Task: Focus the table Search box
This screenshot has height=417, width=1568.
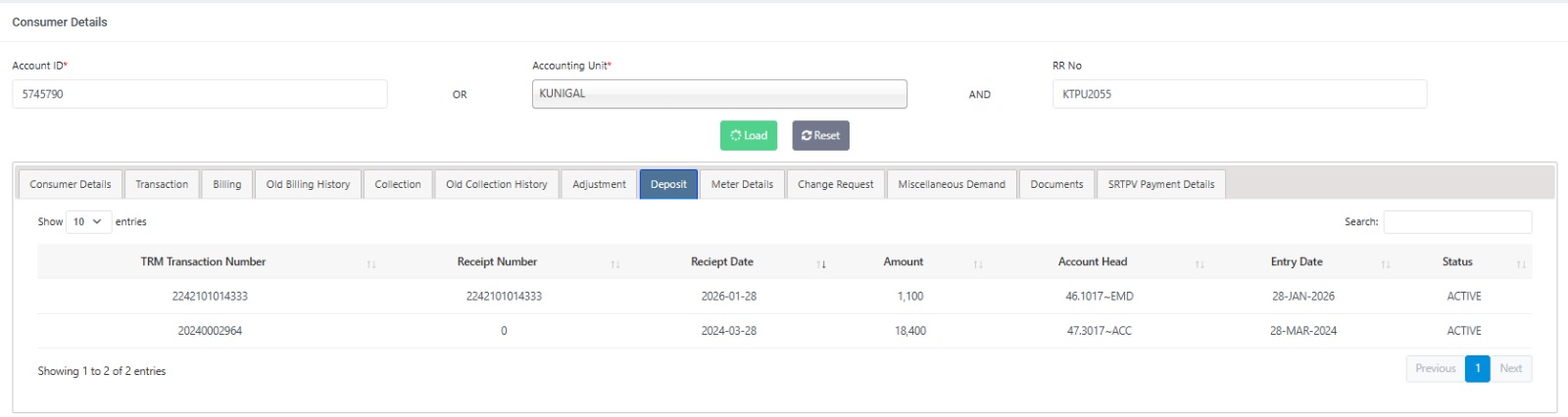Action: (x=1457, y=222)
